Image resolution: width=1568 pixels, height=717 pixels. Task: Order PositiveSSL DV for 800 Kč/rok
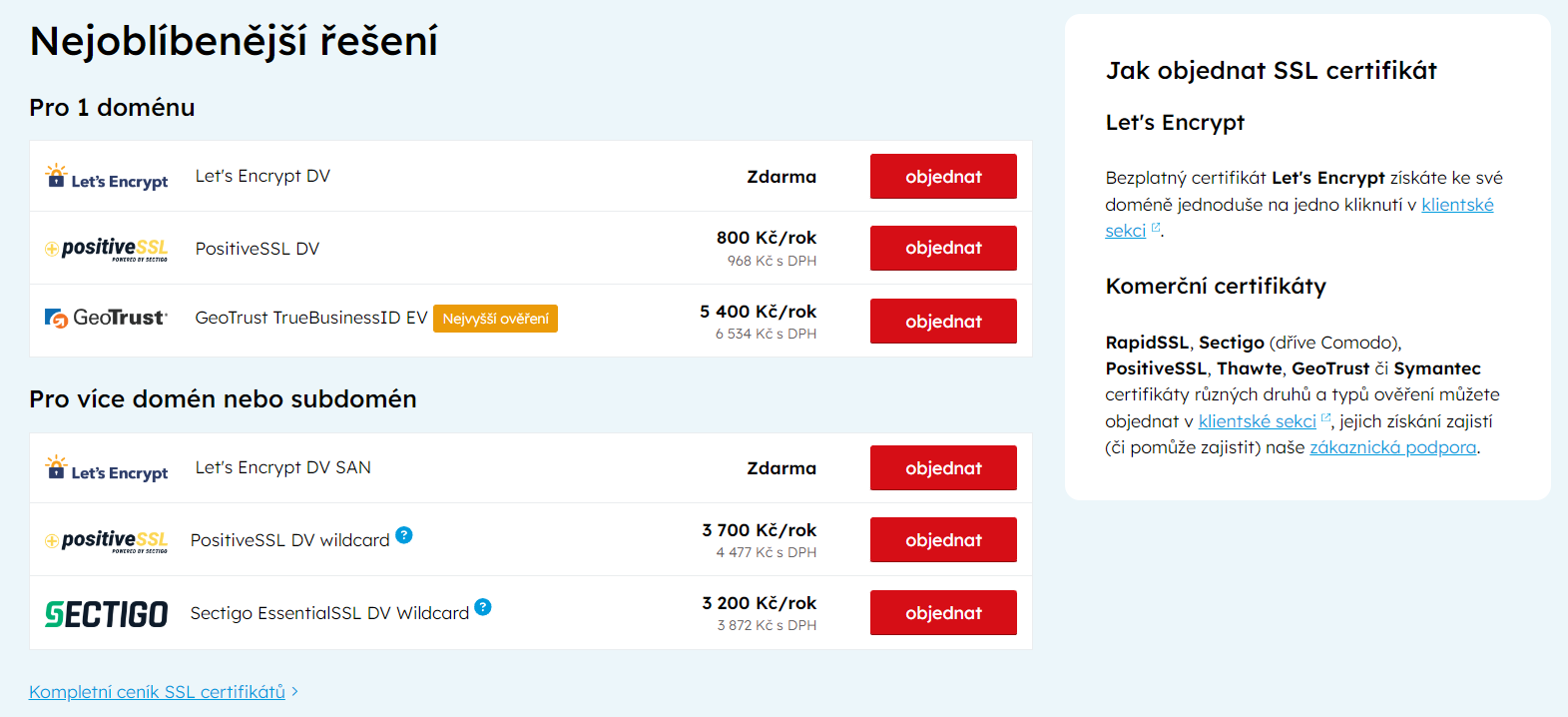943,248
